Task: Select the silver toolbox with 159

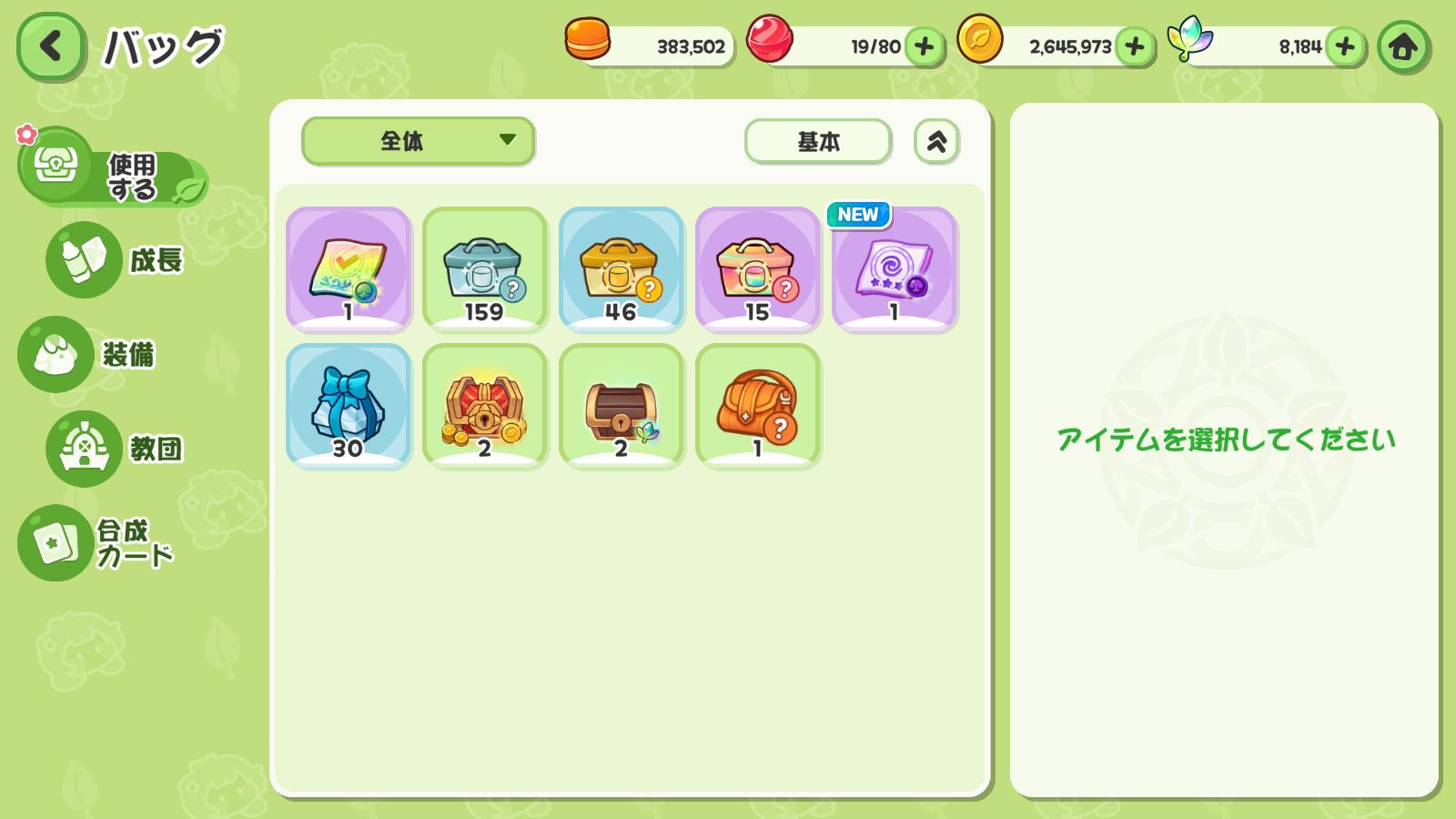Action: (x=485, y=268)
